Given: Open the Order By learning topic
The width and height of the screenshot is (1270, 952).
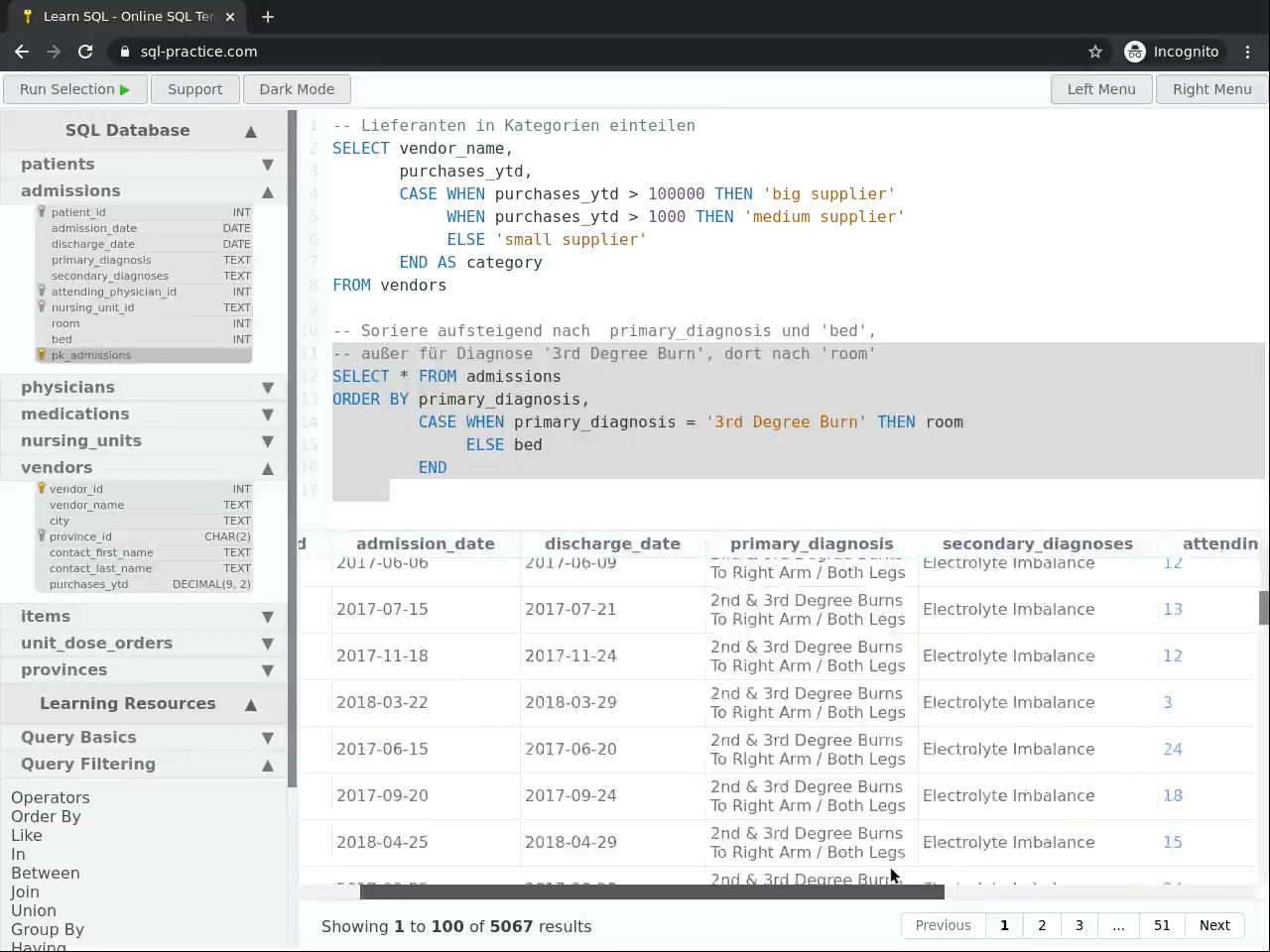Looking at the screenshot, I should (46, 816).
